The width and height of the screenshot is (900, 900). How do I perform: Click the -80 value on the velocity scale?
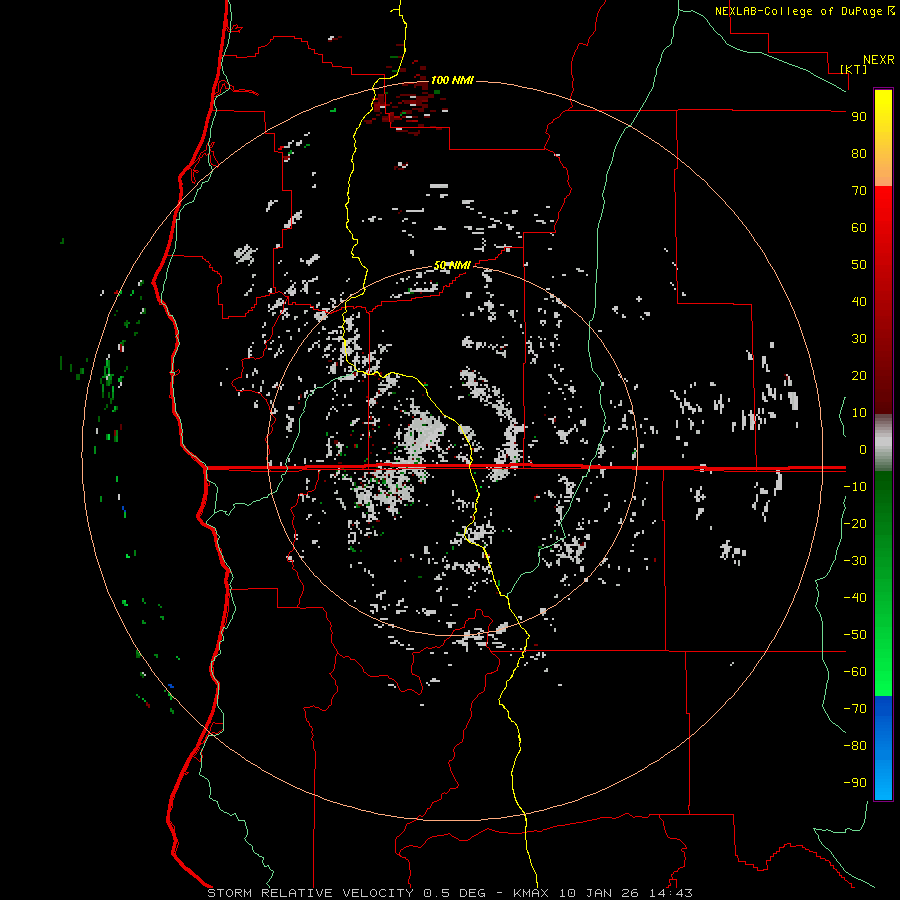click(x=855, y=746)
